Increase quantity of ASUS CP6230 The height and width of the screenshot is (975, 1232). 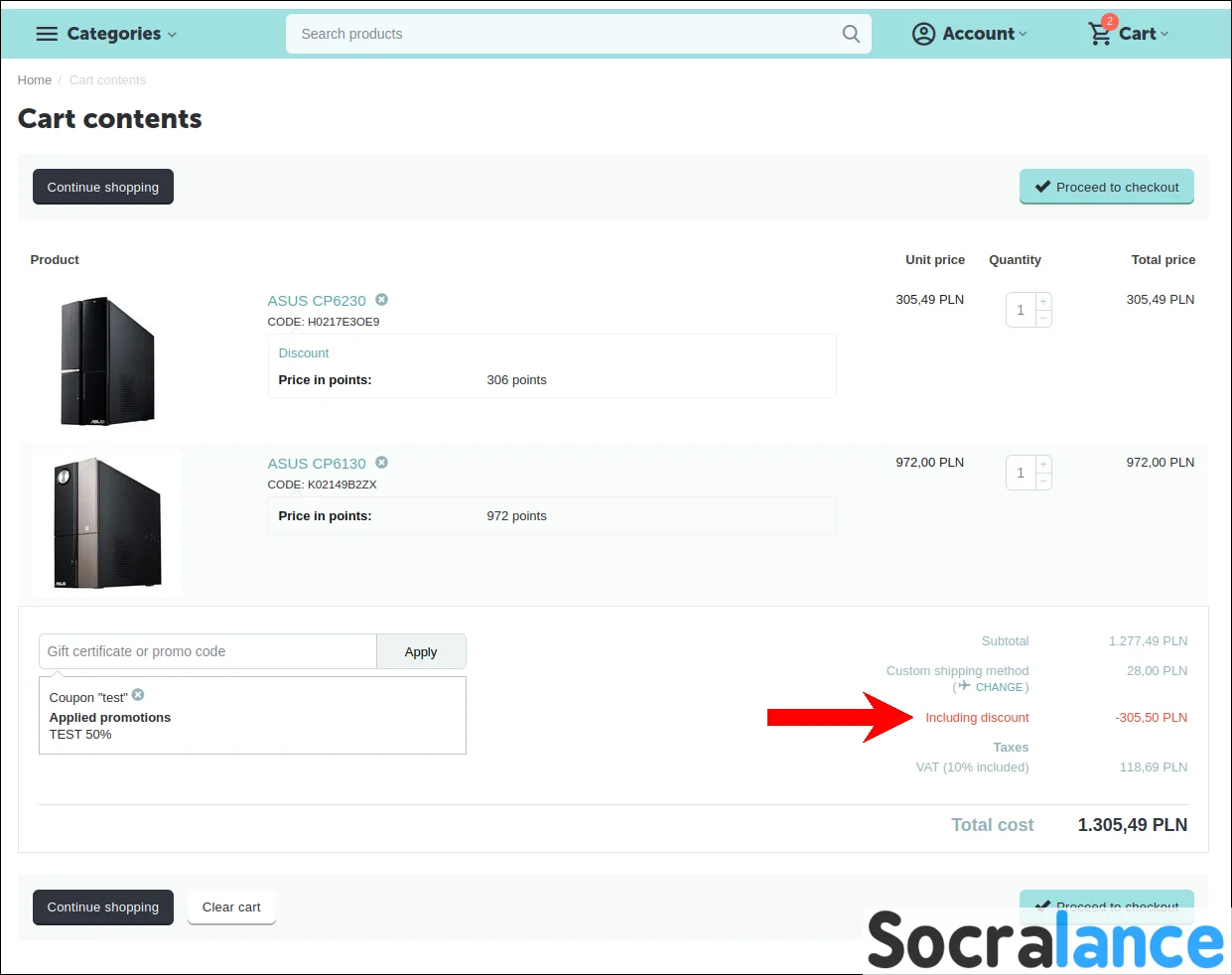pos(1043,301)
